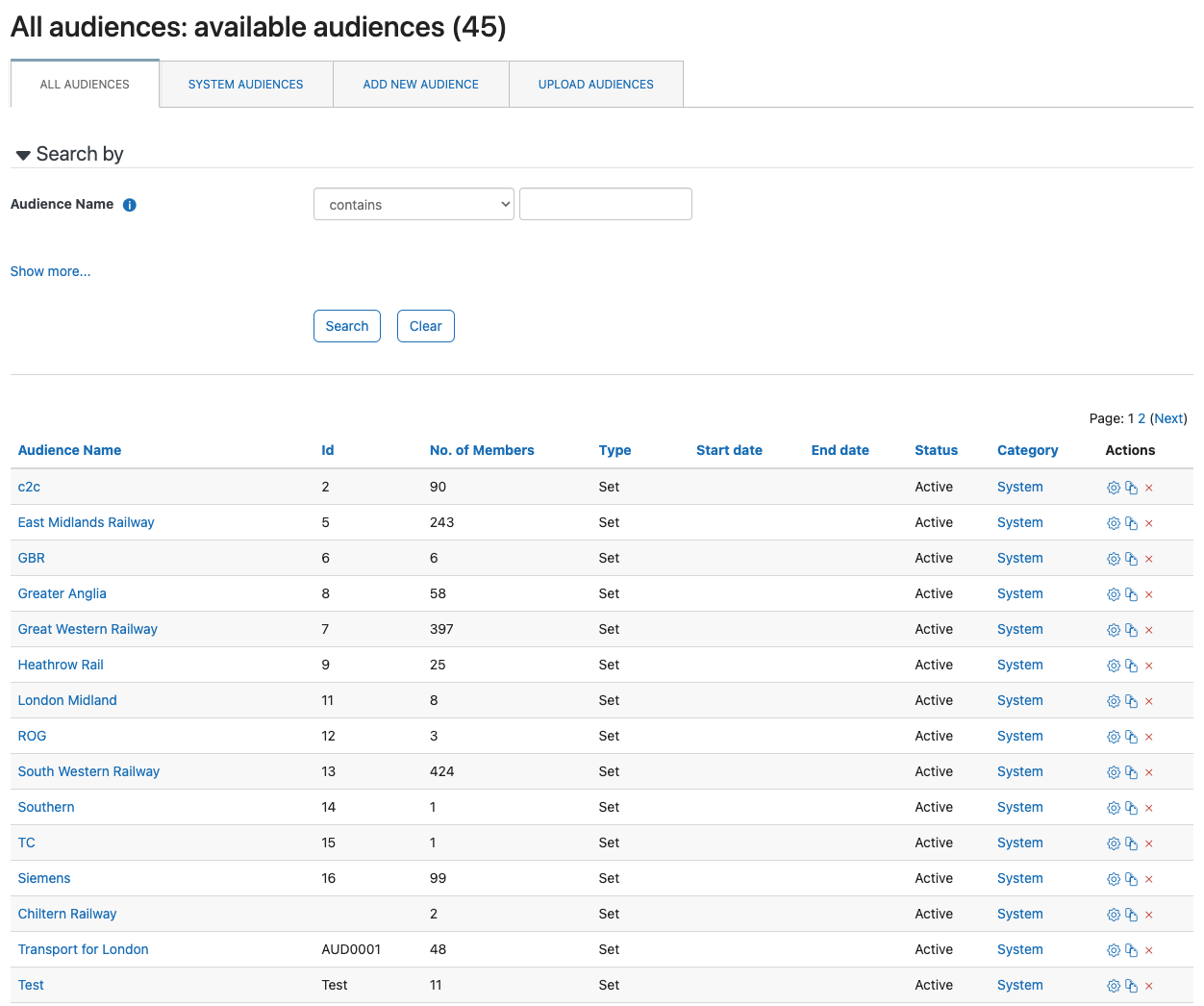Expand Show more search options
Image resolution: width=1204 pixels, height=1006 pixels.
click(x=50, y=271)
